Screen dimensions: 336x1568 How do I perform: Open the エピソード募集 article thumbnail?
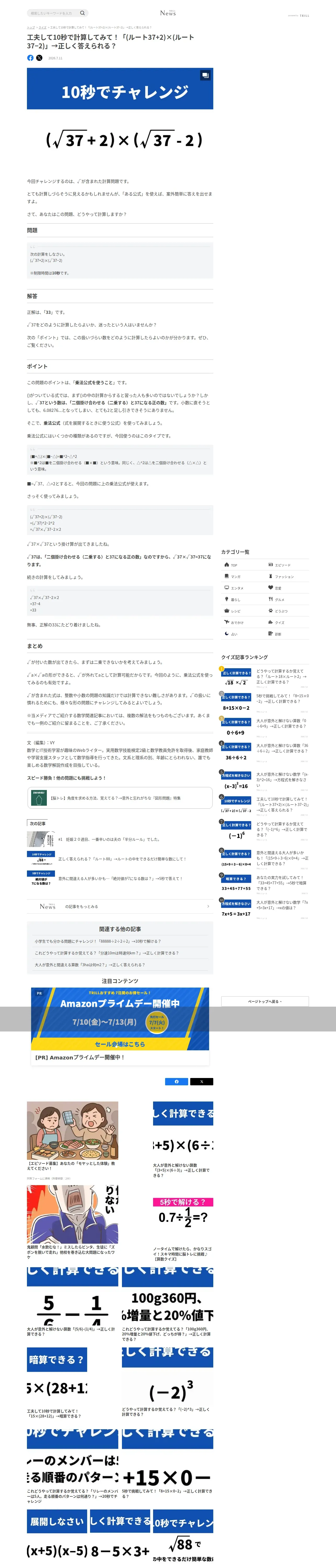(x=72, y=1130)
